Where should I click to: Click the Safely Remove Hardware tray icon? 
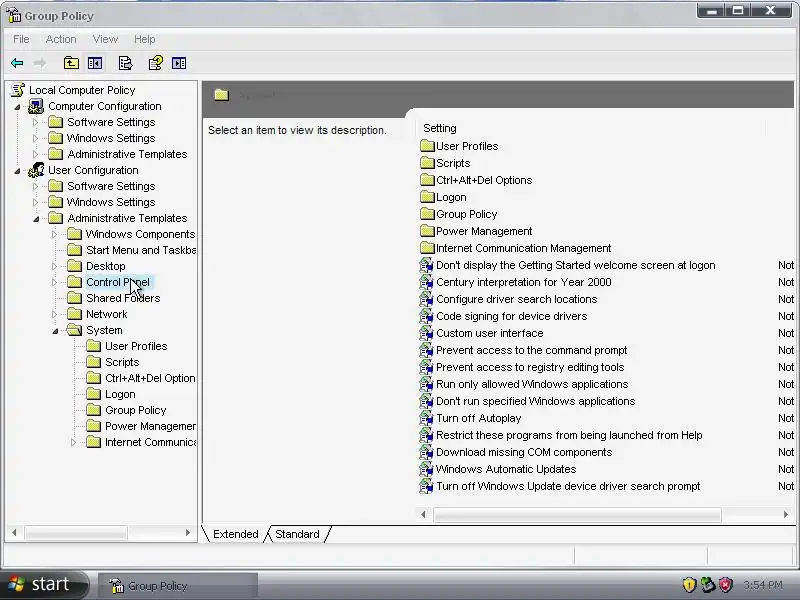pos(708,585)
